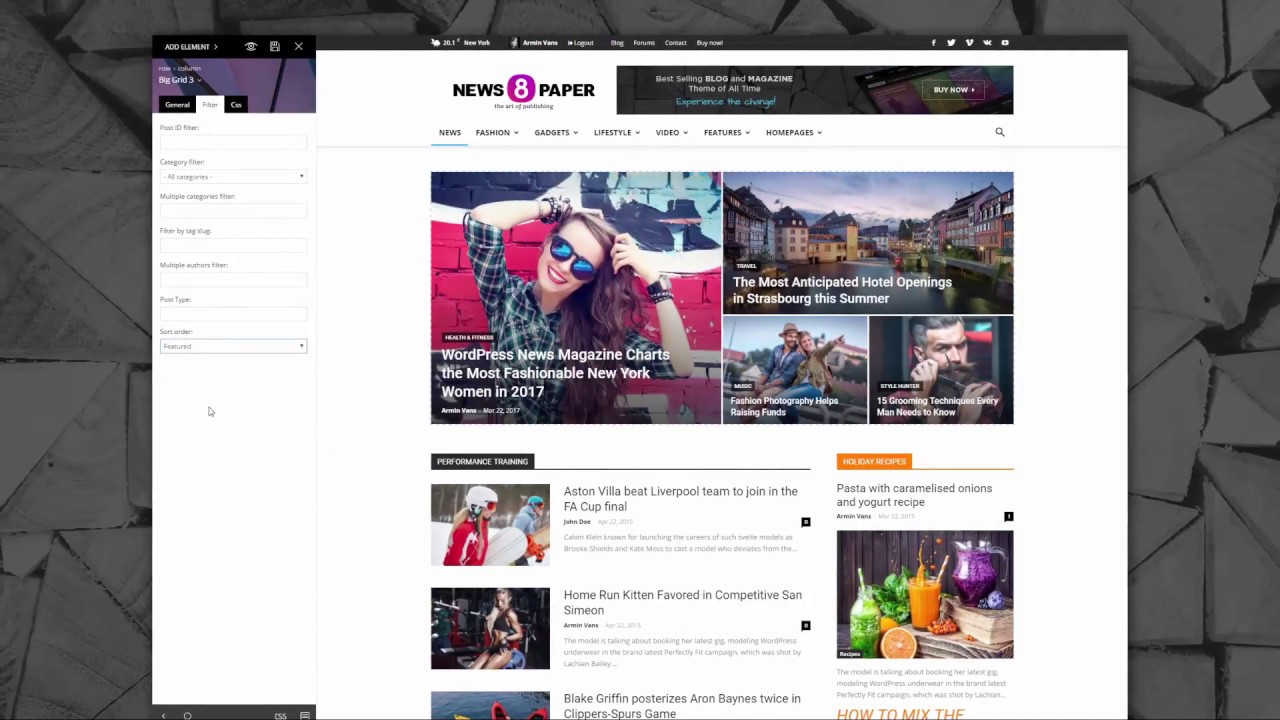Toggle the preview eye icon in composer panel
The width and height of the screenshot is (1280, 720).
(251, 47)
